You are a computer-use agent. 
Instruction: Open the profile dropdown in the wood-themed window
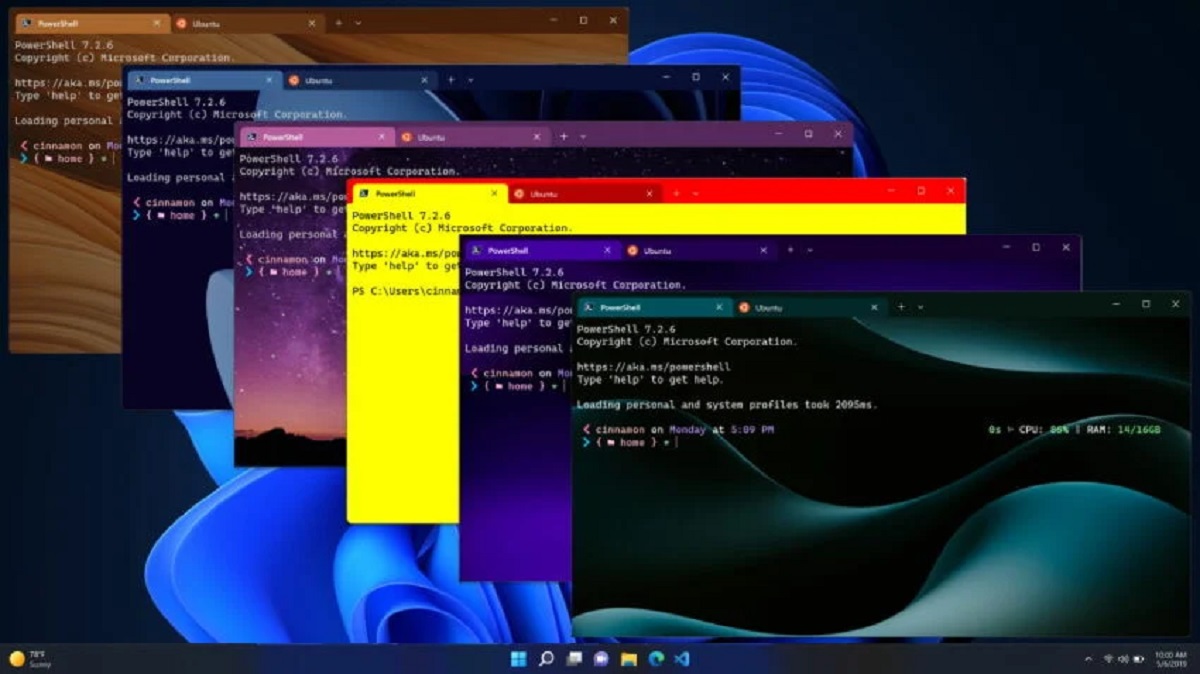tap(358, 22)
